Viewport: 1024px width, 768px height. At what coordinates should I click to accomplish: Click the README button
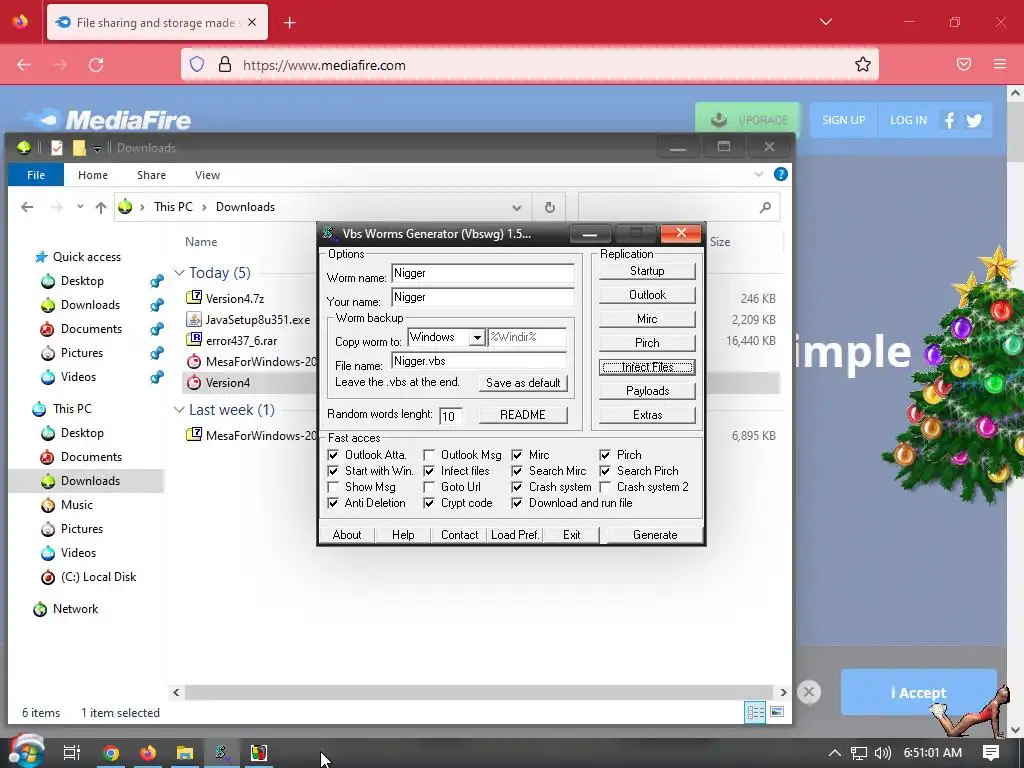[x=522, y=415]
